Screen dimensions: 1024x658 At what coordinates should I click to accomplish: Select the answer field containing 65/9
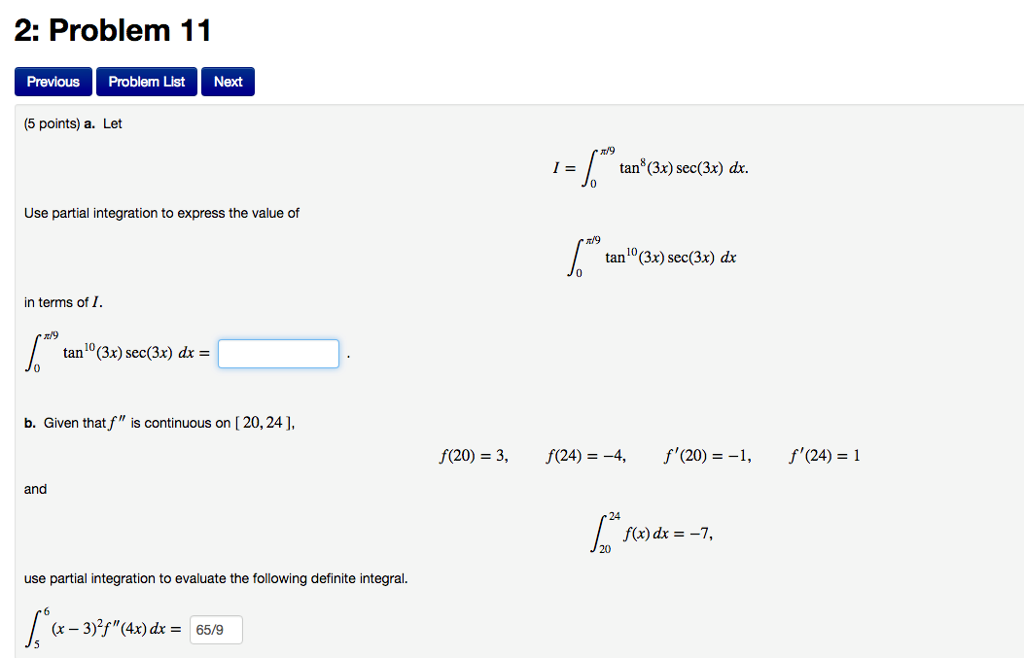point(215,629)
